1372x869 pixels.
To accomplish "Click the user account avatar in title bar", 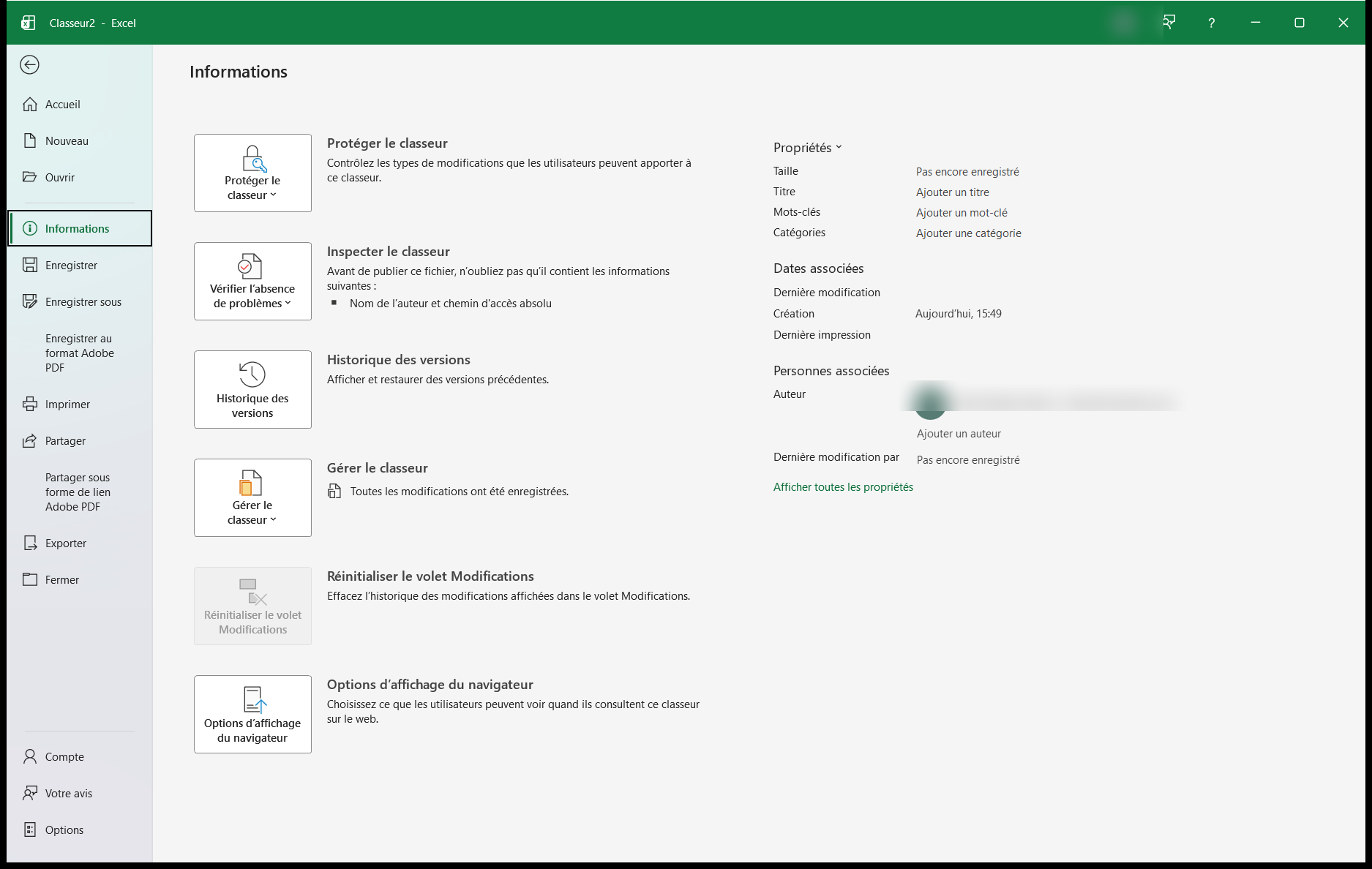I will [1124, 23].
